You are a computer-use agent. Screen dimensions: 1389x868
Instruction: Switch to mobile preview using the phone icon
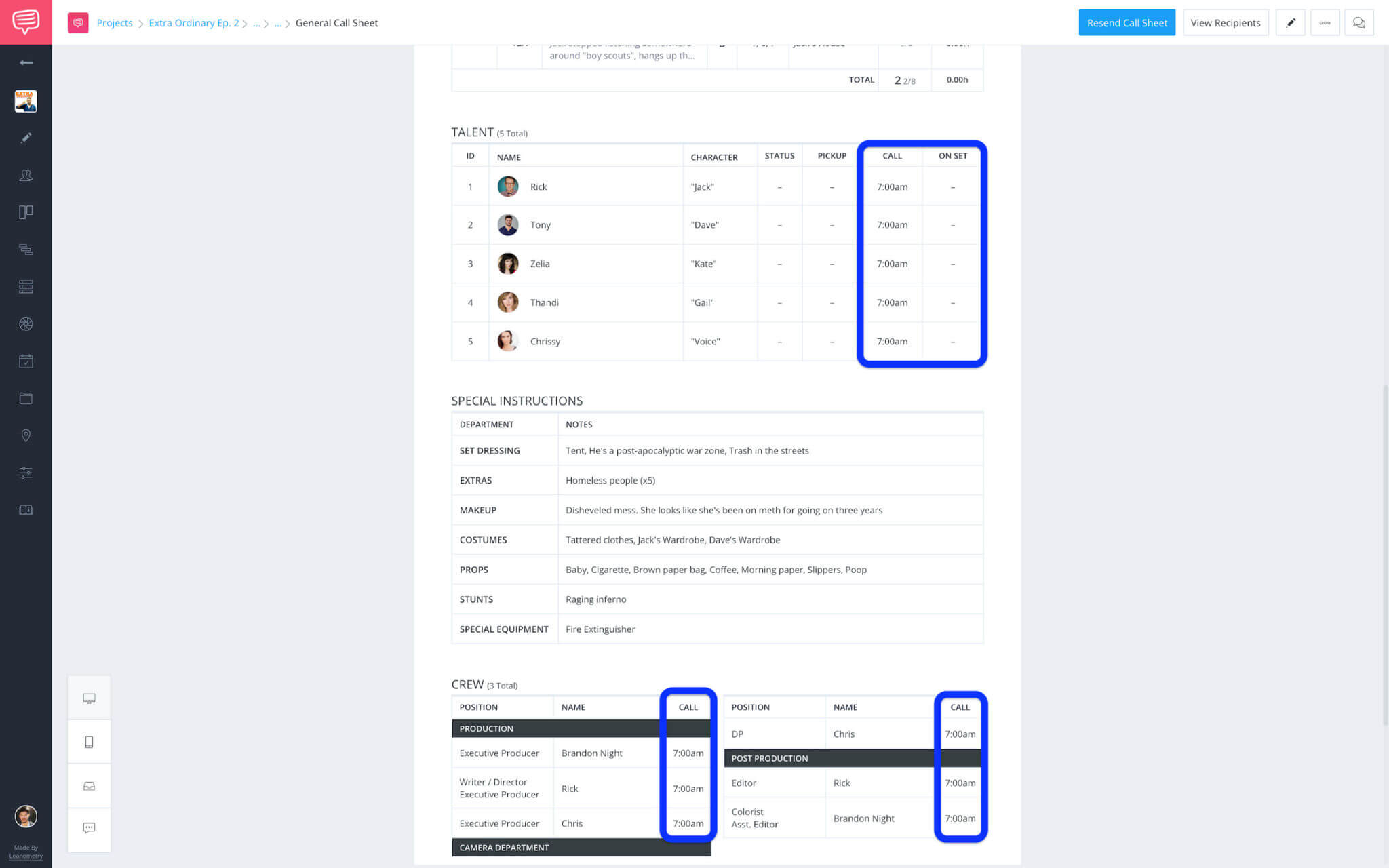point(89,741)
